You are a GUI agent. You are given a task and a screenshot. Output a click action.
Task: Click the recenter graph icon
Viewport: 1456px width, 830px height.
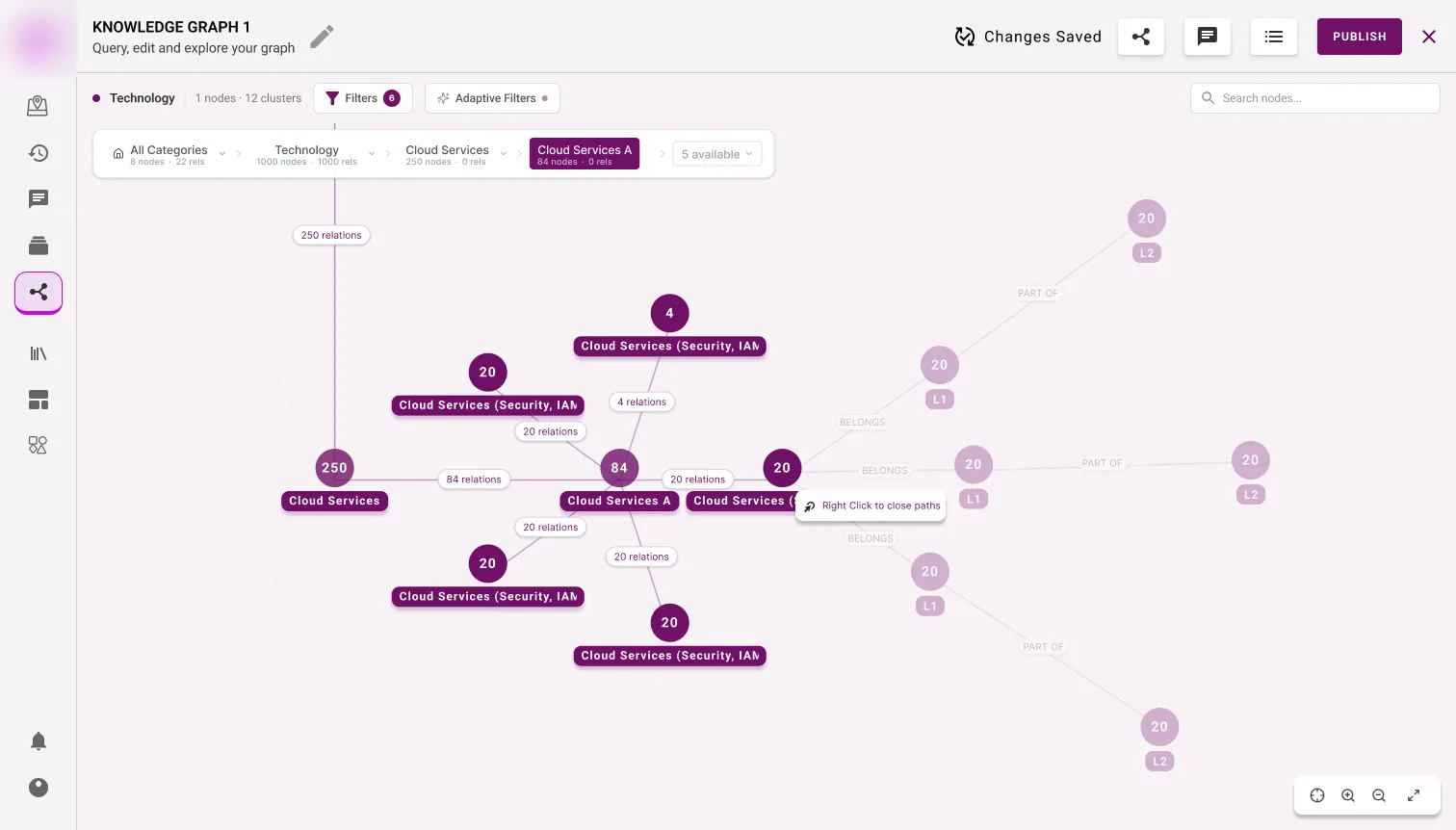(x=1317, y=795)
